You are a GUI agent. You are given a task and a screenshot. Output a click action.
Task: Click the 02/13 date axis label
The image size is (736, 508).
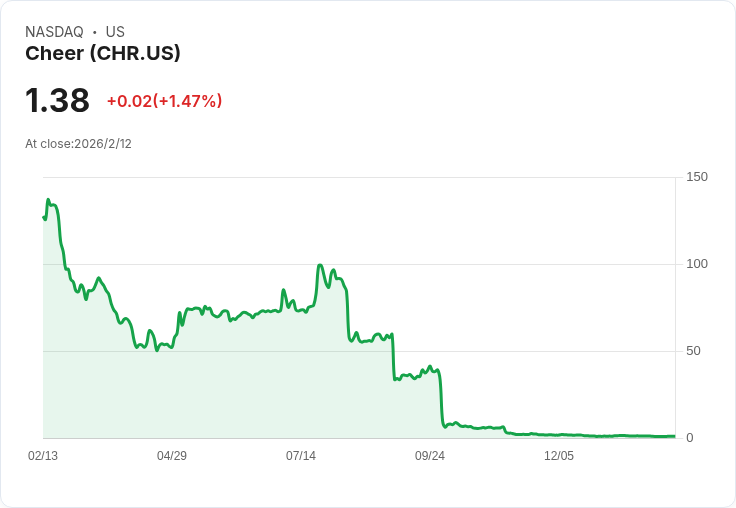pyautogui.click(x=43, y=455)
